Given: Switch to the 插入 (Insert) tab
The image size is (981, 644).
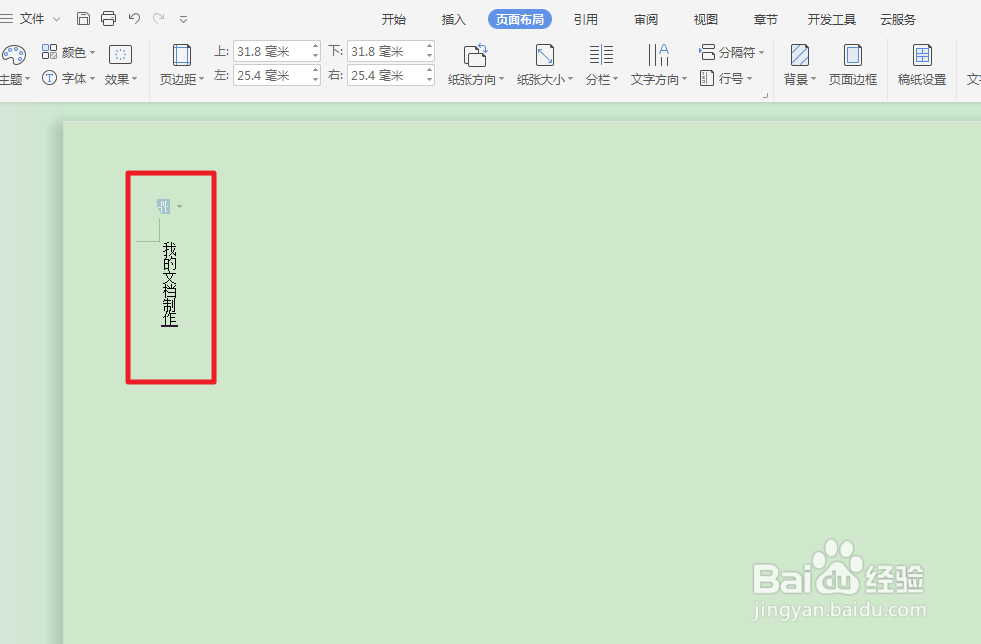Looking at the screenshot, I should point(452,18).
